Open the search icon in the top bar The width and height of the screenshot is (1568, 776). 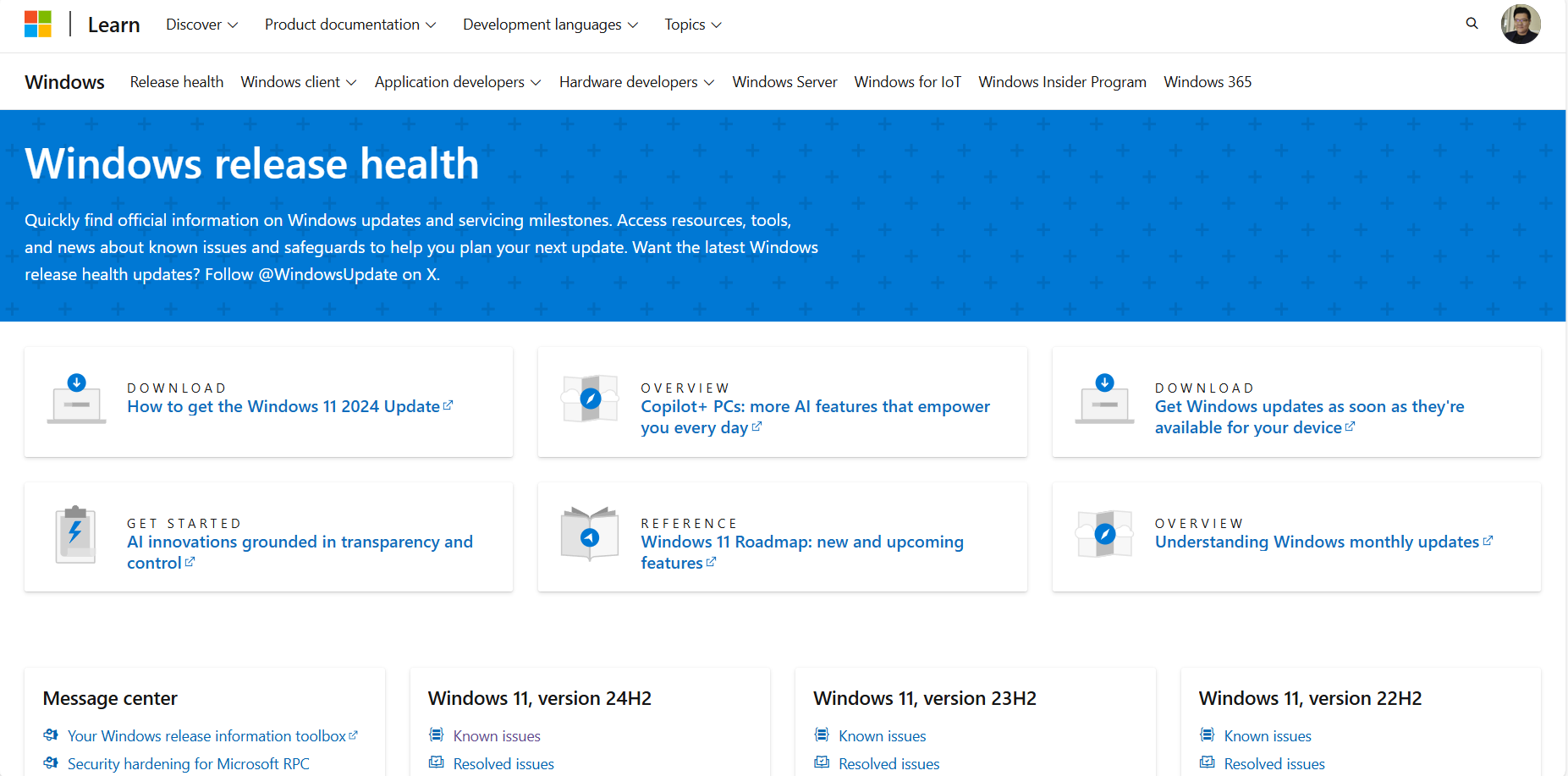click(x=1472, y=24)
